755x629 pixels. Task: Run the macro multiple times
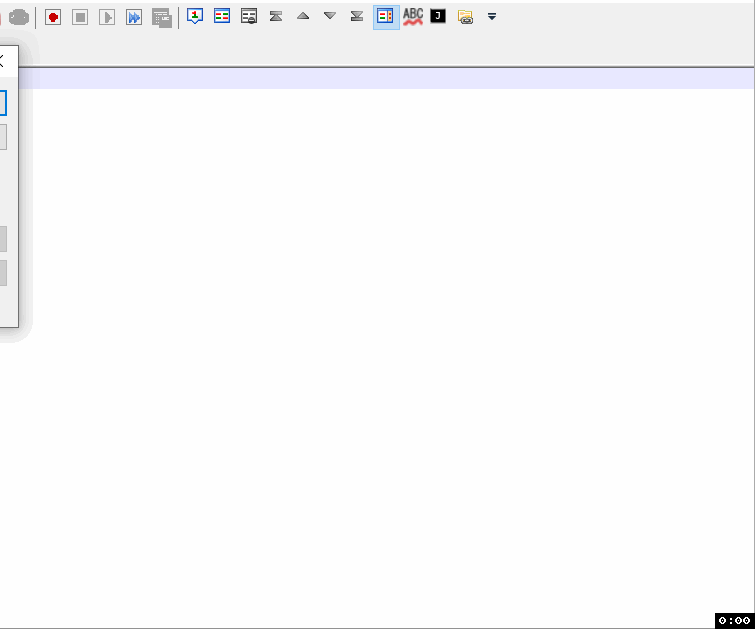(134, 17)
